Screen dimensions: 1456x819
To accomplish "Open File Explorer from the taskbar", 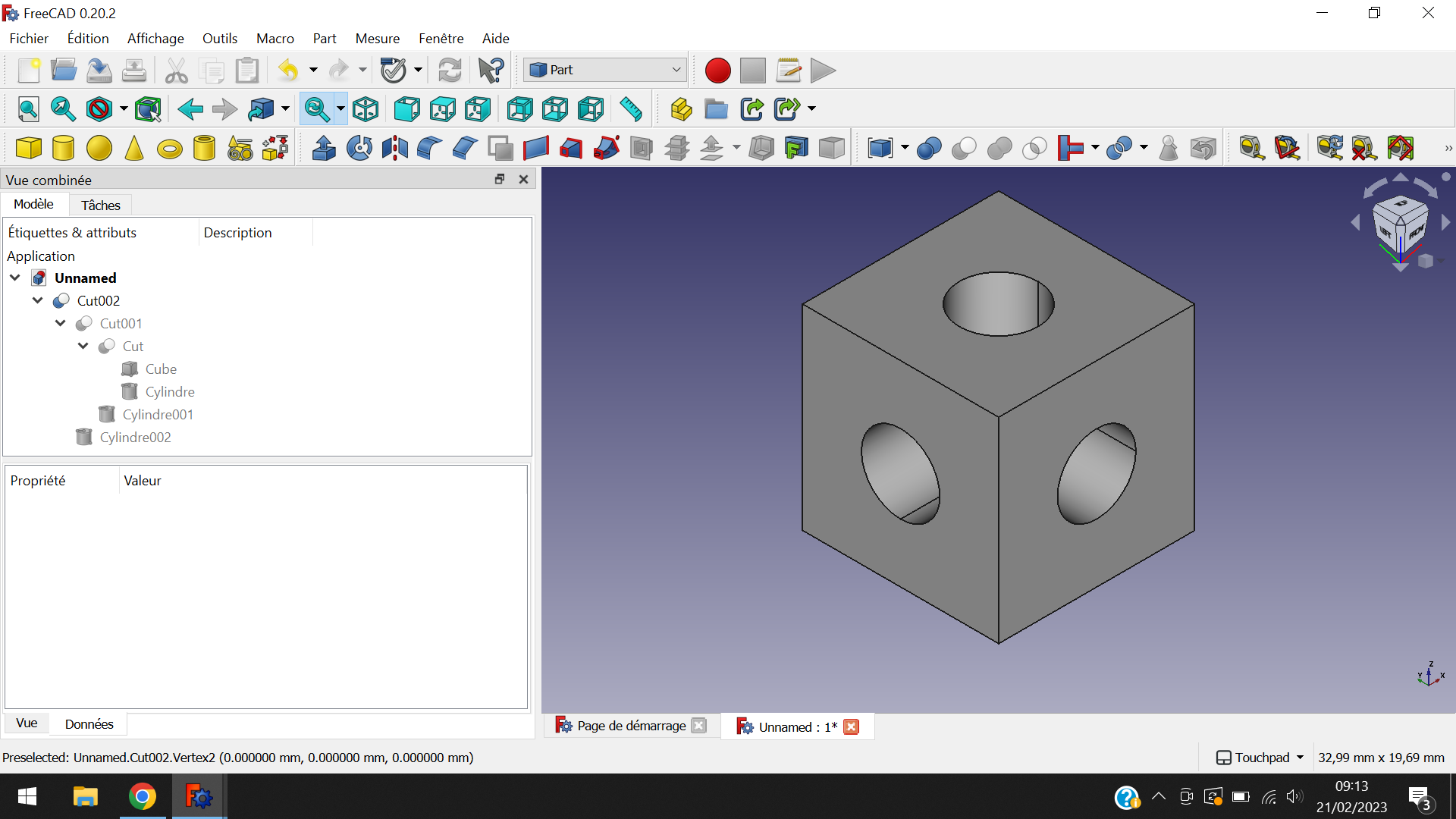I will [x=85, y=796].
